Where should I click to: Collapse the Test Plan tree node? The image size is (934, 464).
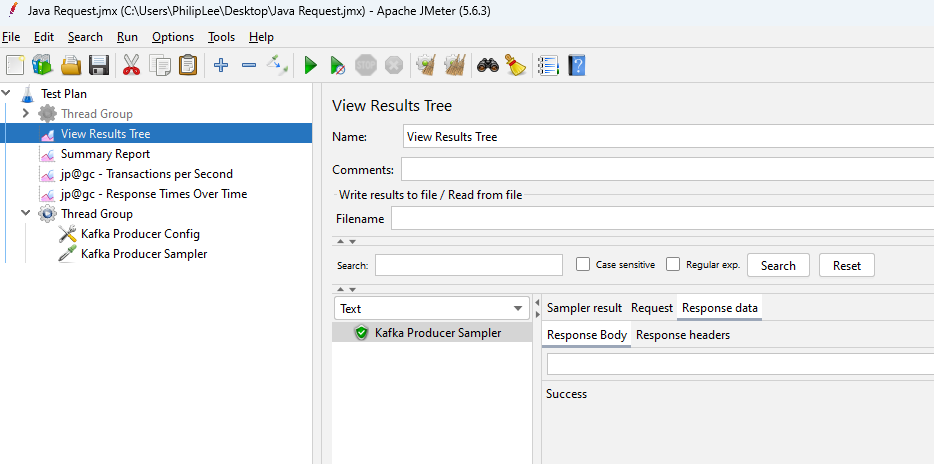click(x=7, y=94)
